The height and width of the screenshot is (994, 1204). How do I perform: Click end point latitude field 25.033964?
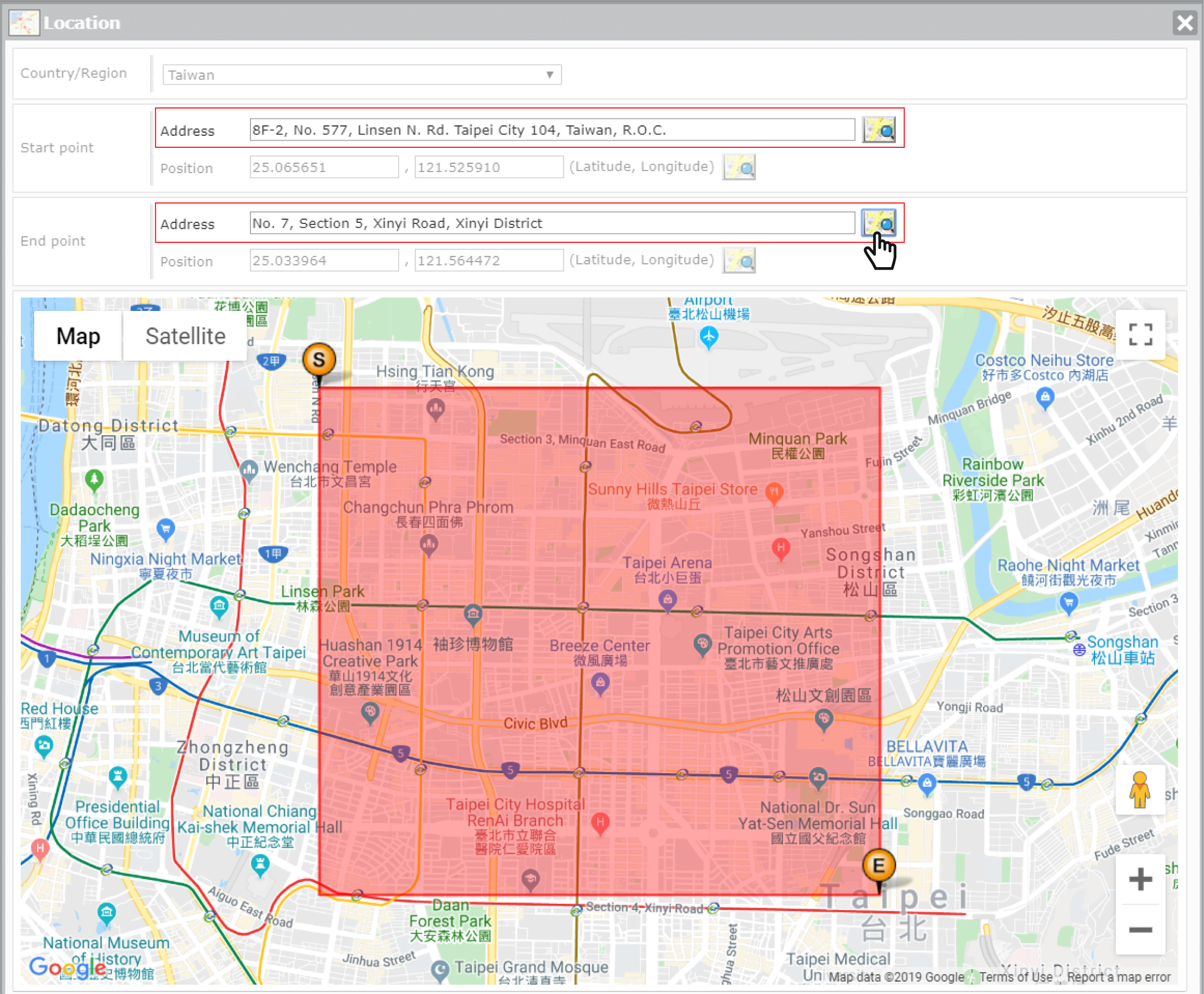[x=324, y=261]
